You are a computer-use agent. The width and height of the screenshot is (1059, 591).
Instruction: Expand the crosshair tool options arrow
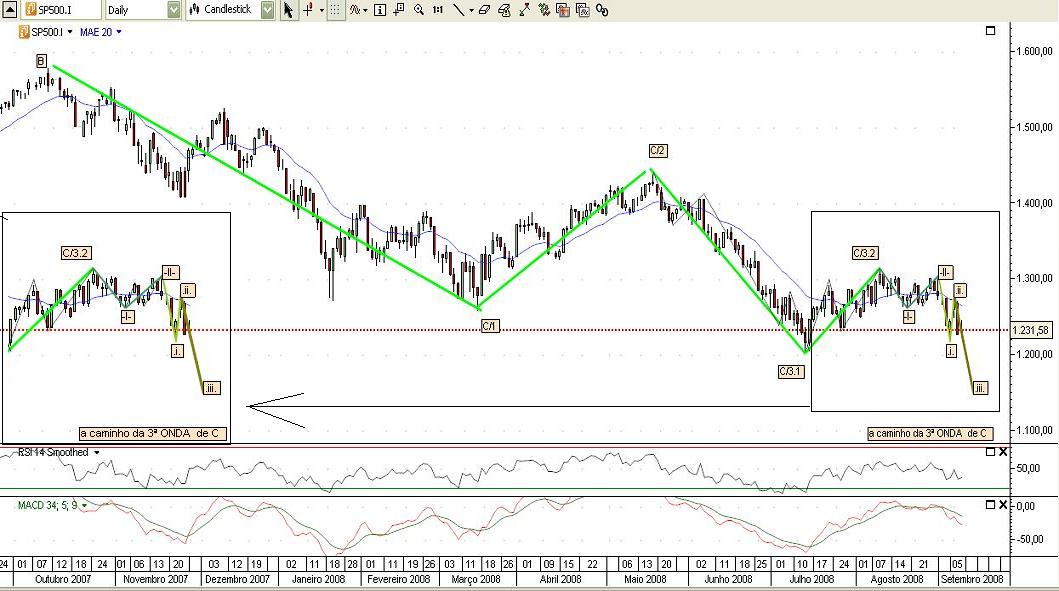pyautogui.click(x=321, y=10)
